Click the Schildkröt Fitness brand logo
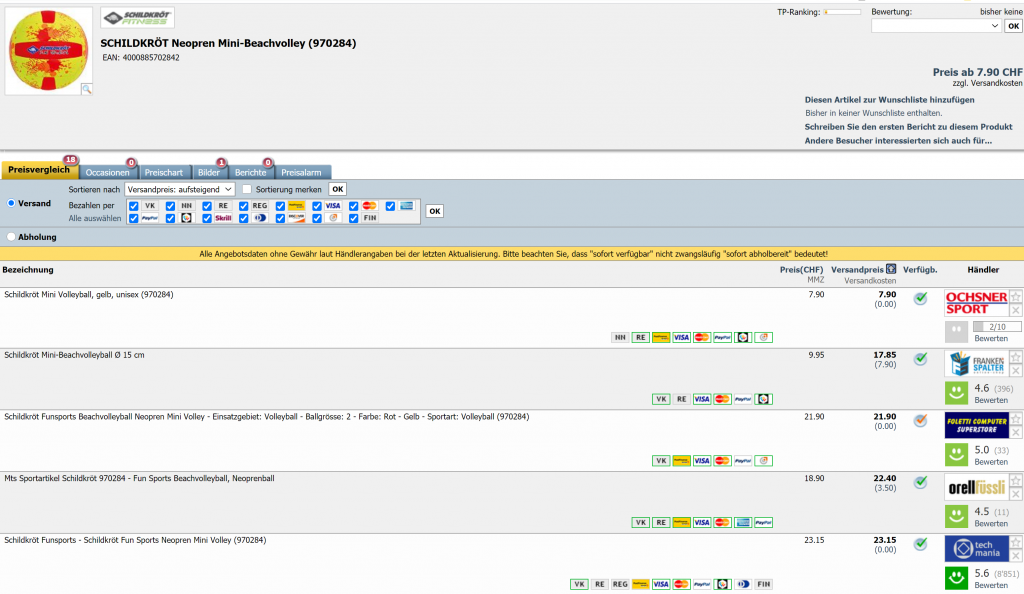1024x594 pixels. pos(137,18)
